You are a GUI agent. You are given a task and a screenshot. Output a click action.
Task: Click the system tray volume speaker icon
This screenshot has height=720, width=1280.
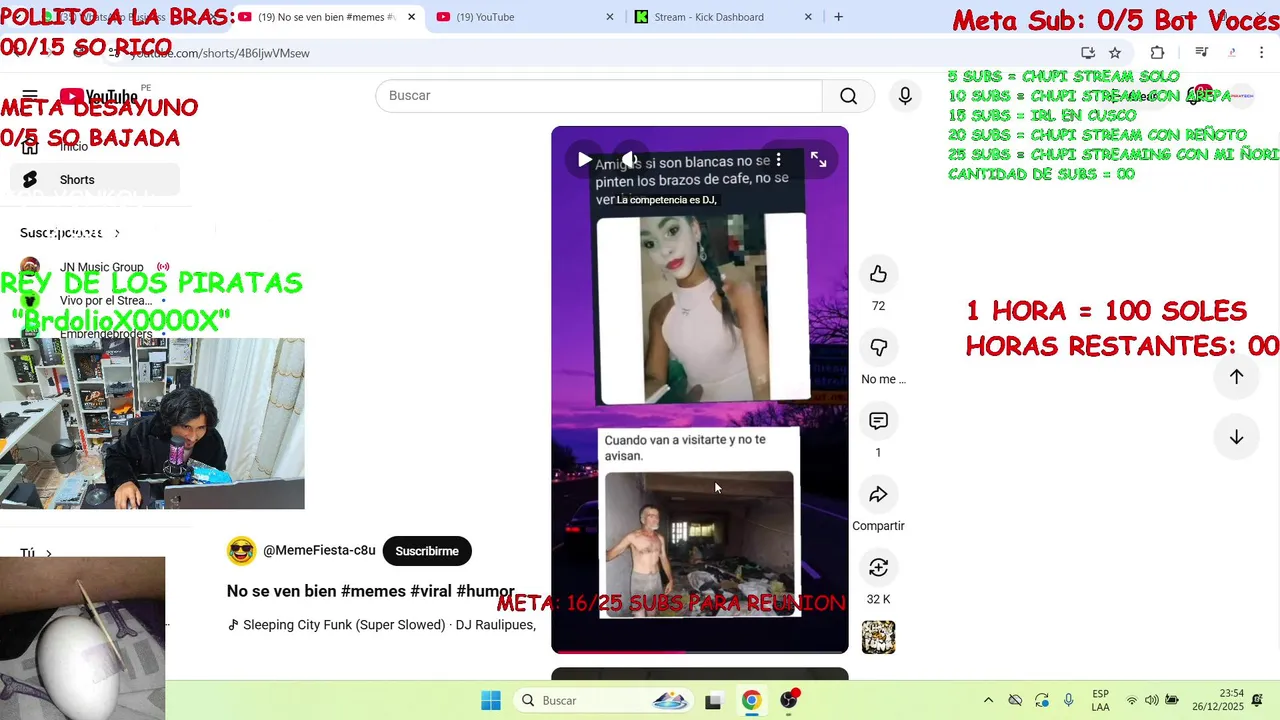1152,701
